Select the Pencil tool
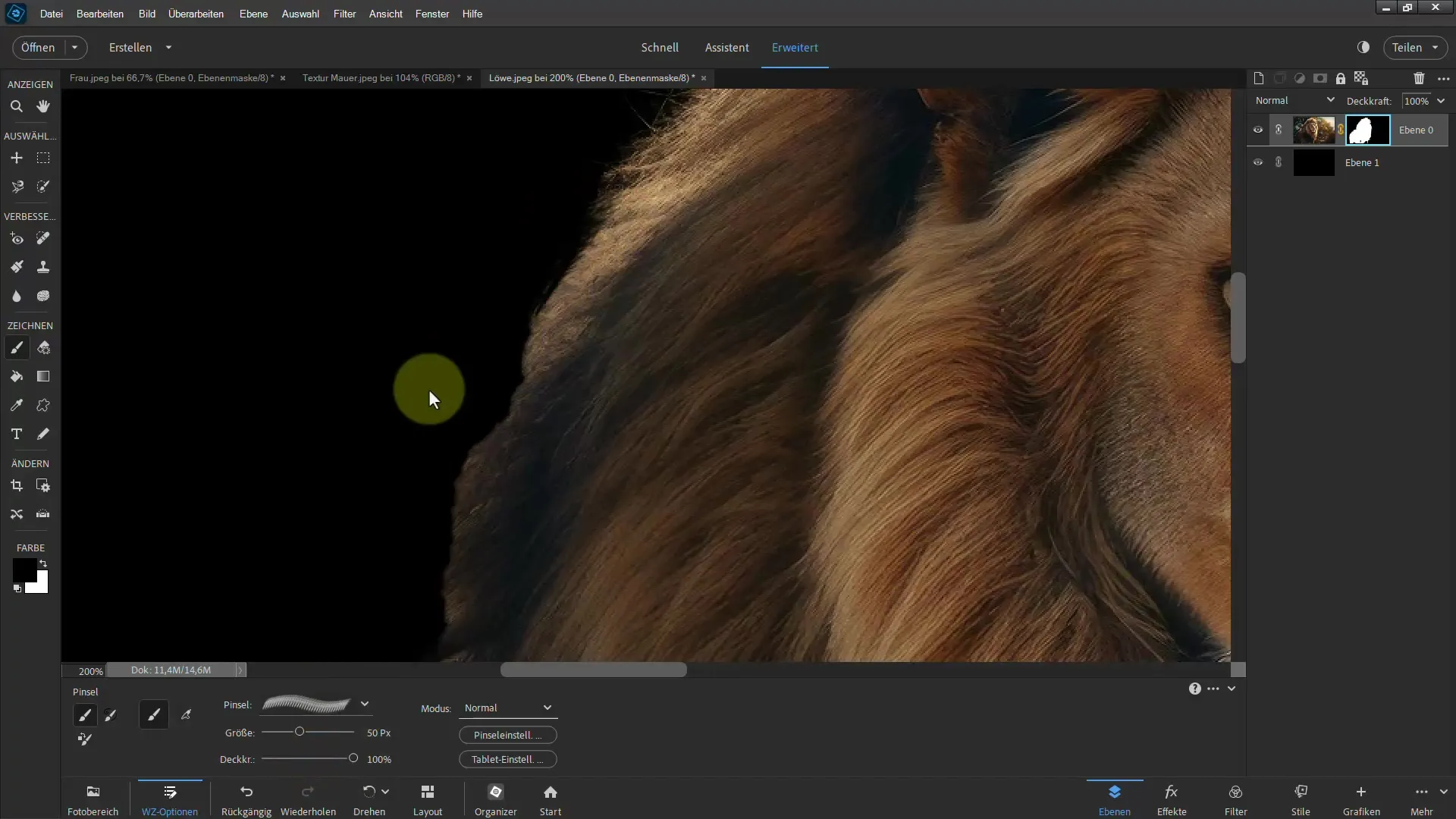Viewport: 1456px width, 819px height. pos(43,434)
